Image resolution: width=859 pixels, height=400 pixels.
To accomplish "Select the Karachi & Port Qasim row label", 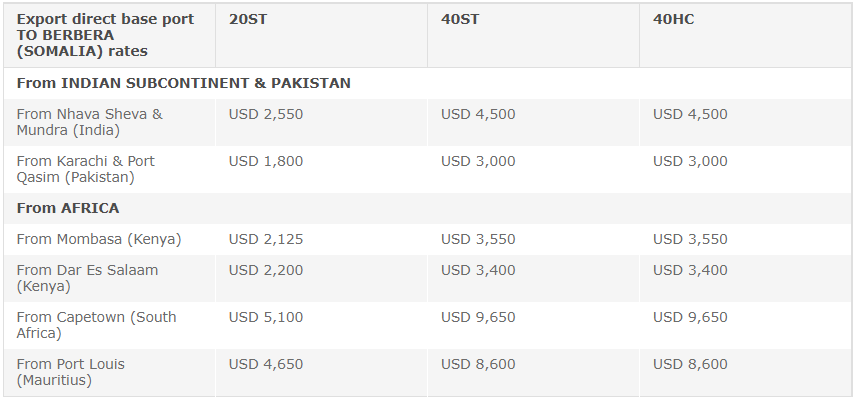I will pyautogui.click(x=85, y=169).
